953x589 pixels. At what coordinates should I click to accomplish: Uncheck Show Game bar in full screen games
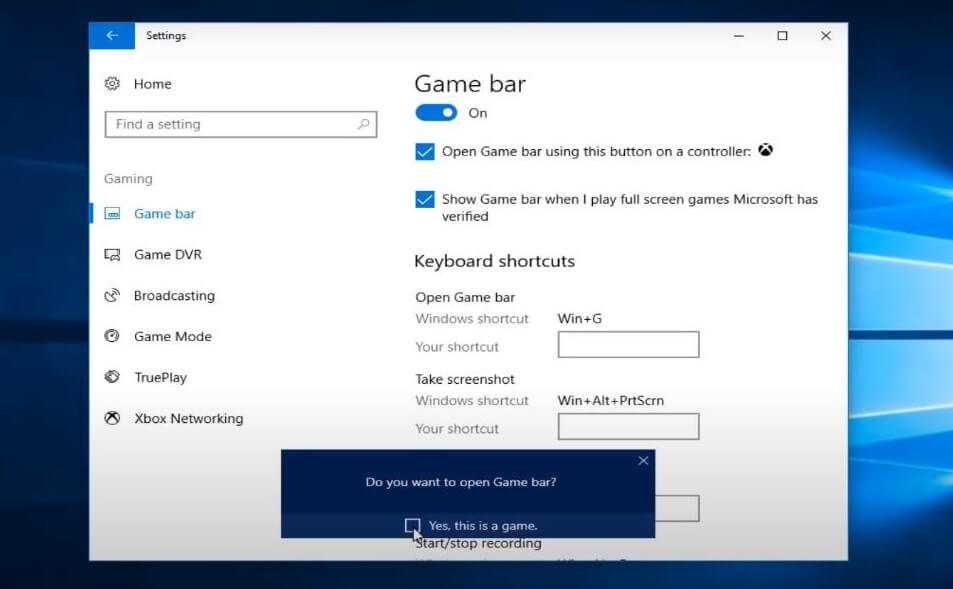click(x=425, y=200)
